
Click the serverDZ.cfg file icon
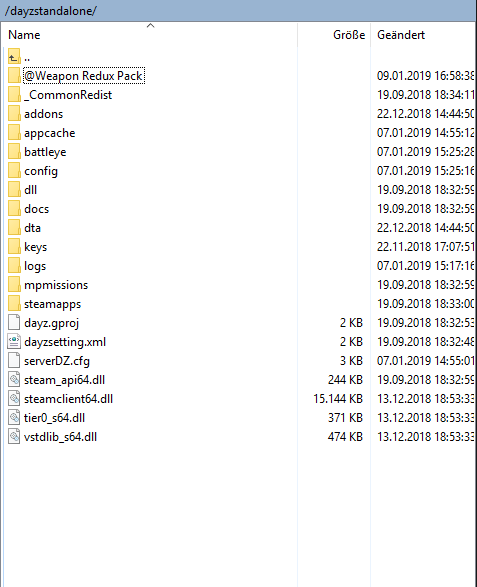pyautogui.click(x=14, y=361)
